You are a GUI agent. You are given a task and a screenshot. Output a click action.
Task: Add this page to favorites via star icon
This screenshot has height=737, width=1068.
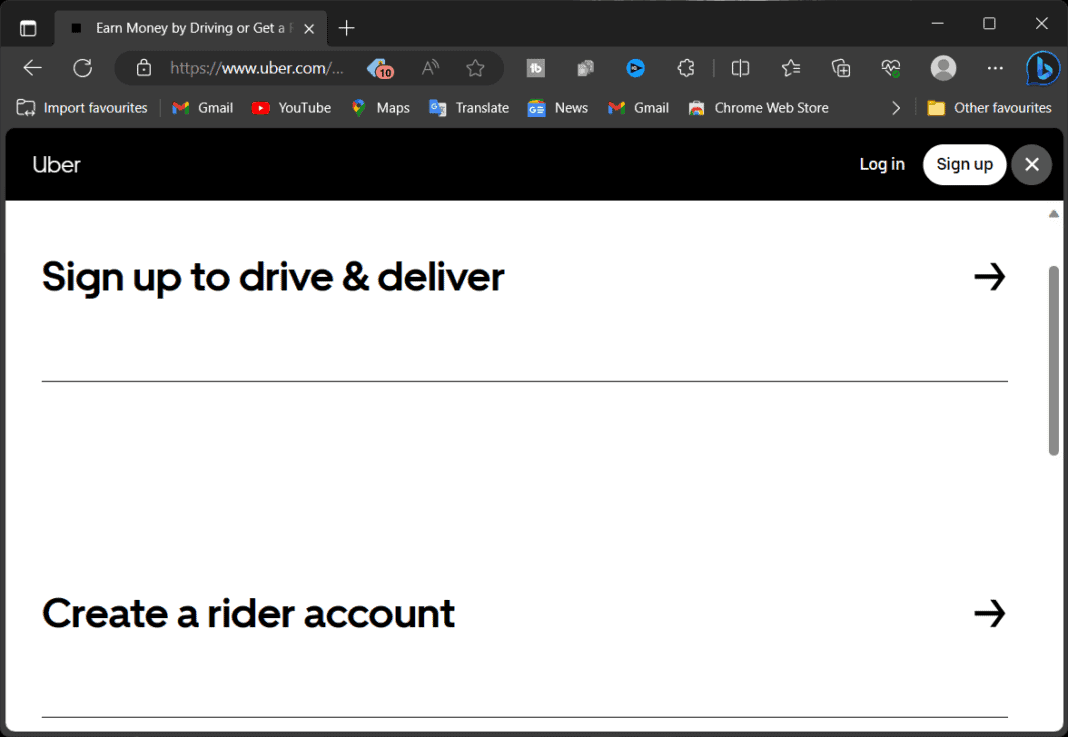[476, 68]
